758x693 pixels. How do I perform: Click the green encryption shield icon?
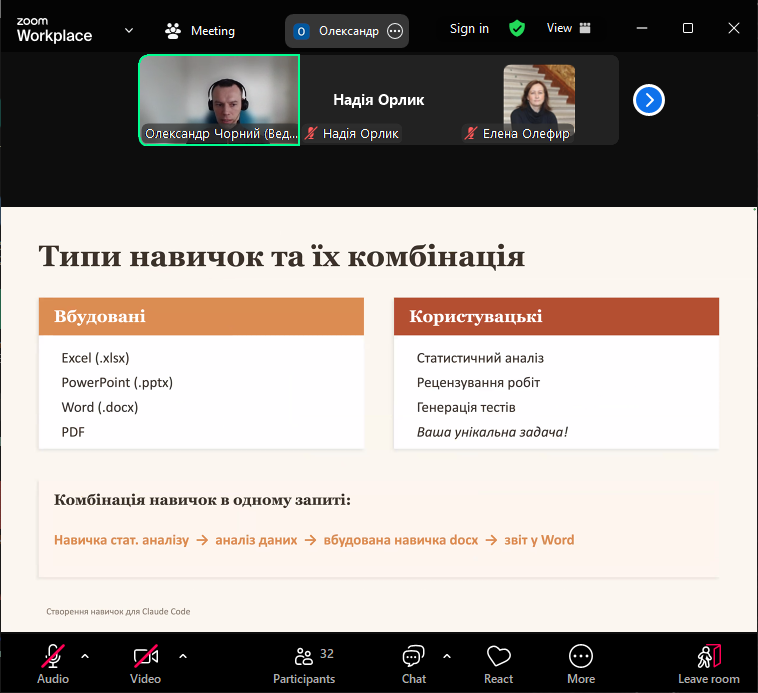click(x=517, y=29)
